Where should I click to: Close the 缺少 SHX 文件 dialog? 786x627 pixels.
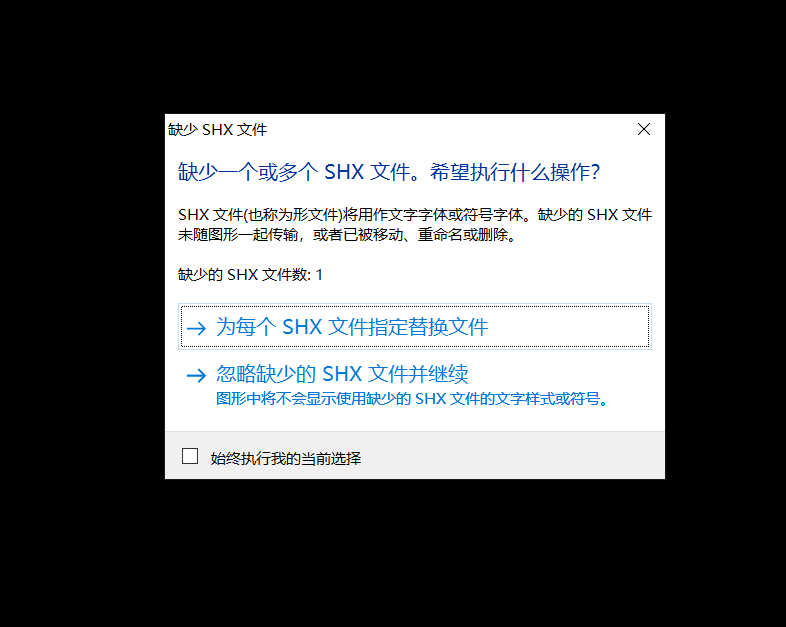(644, 129)
